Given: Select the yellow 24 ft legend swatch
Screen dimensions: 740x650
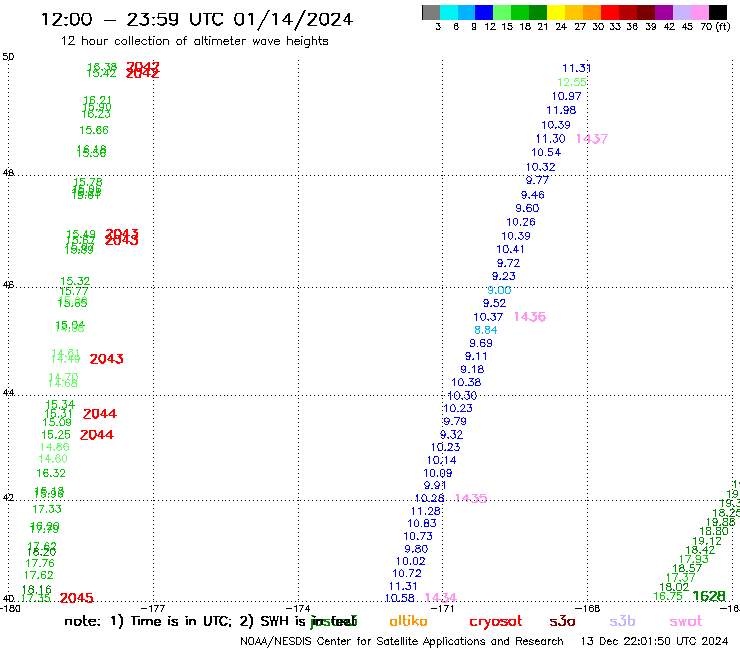Looking at the screenshot, I should (x=556, y=12).
